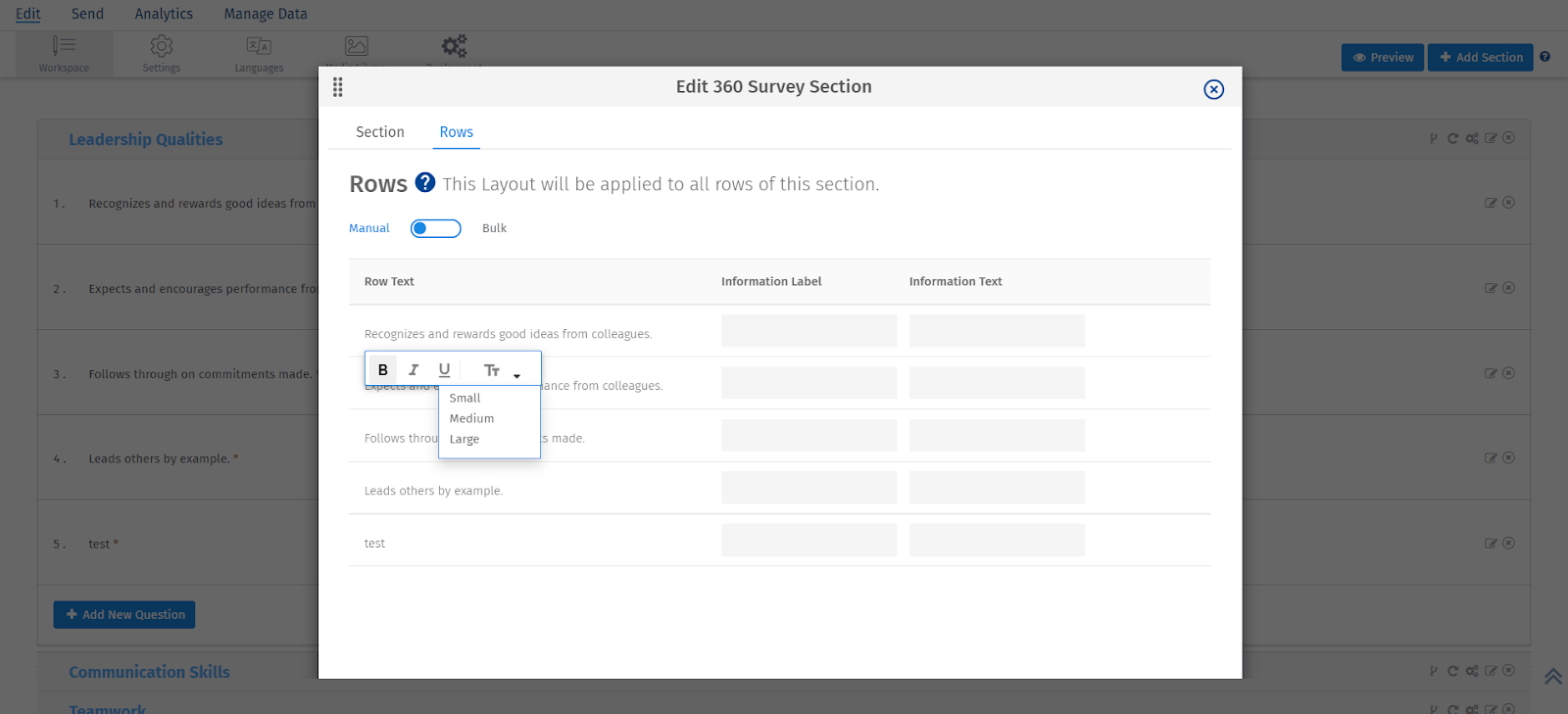Viewport: 1568px width, 714px height.
Task: Click Information Text field for 'Follows through' row
Action: coord(997,436)
